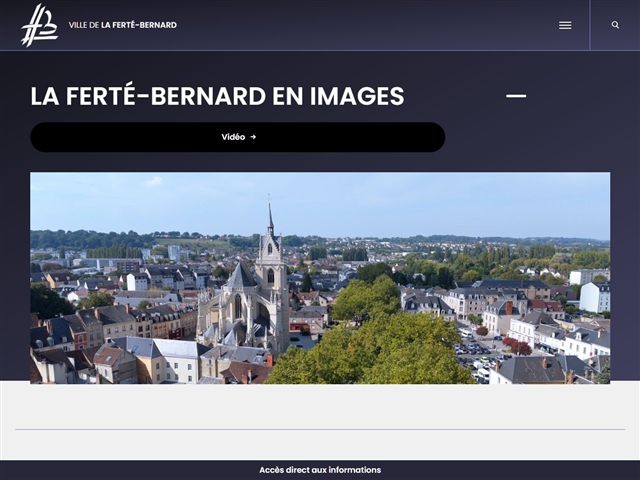Open Accès direct aux informations bar

[320, 470]
